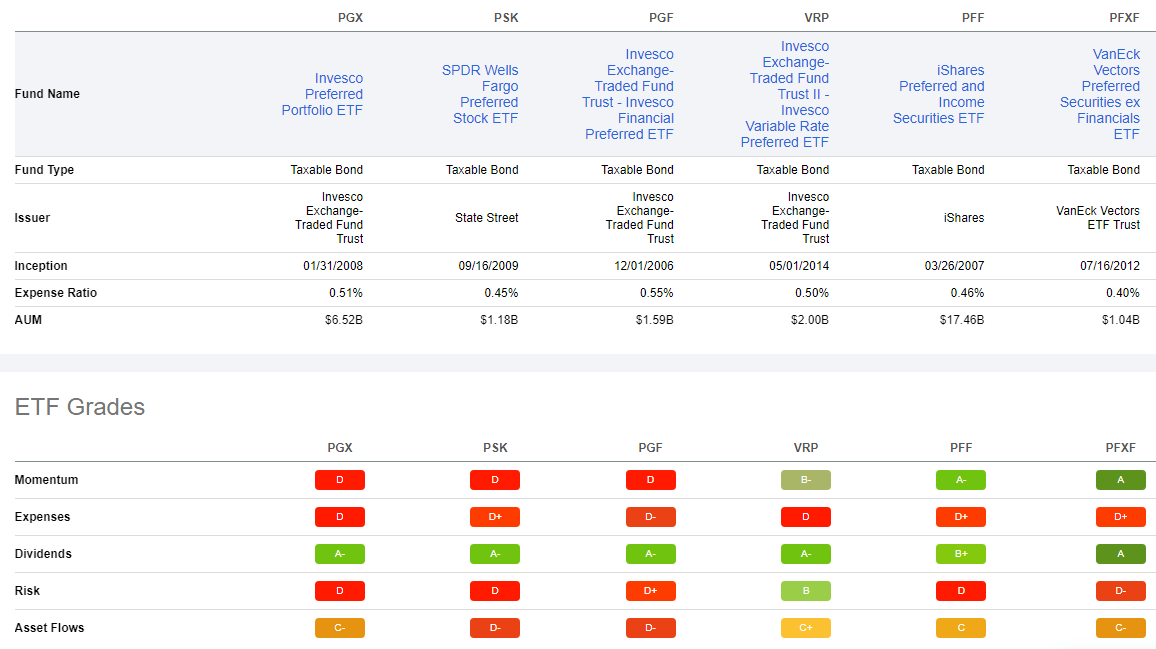
Task: Click PFXF's Dividends grade A badge
Action: pyautogui.click(x=1121, y=554)
